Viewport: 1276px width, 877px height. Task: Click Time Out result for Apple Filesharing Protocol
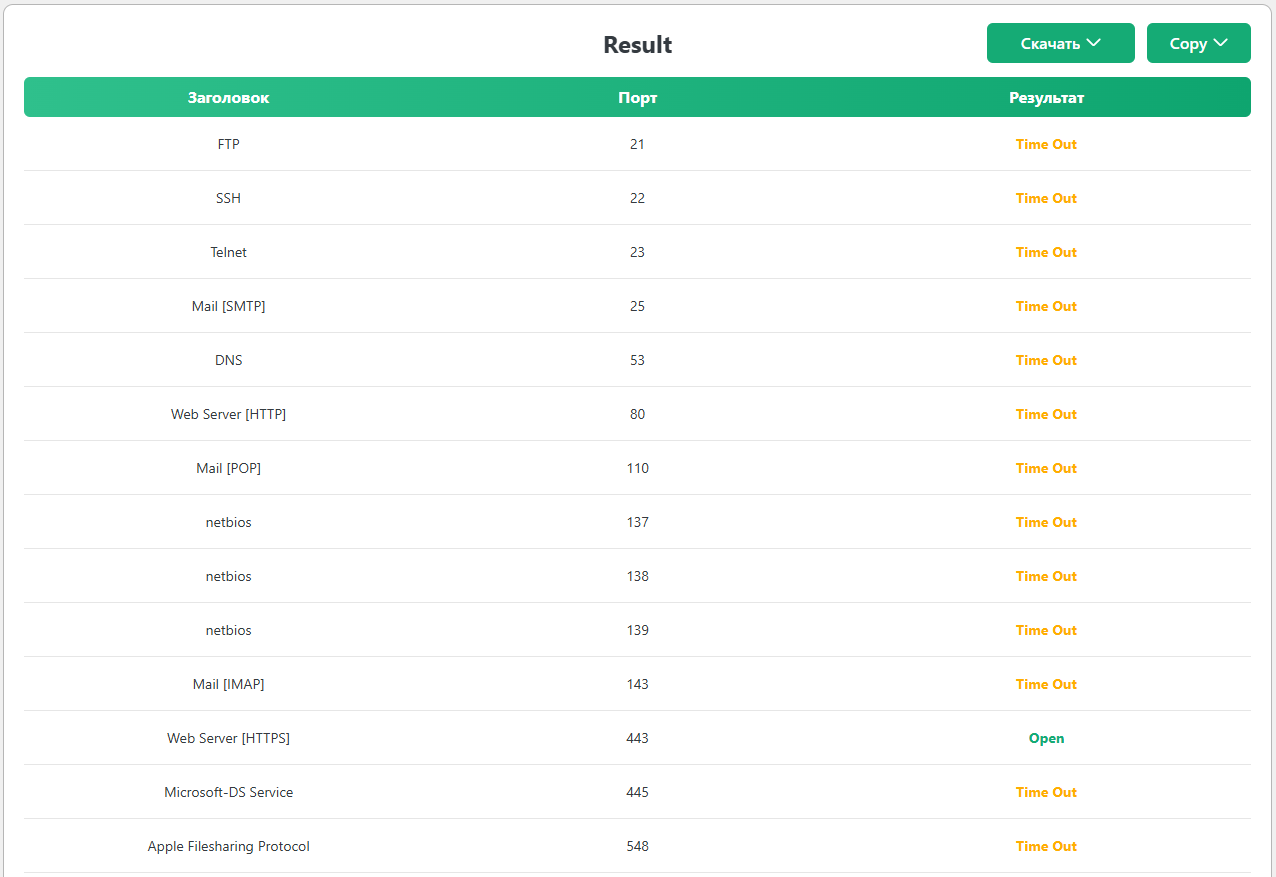pos(1046,846)
